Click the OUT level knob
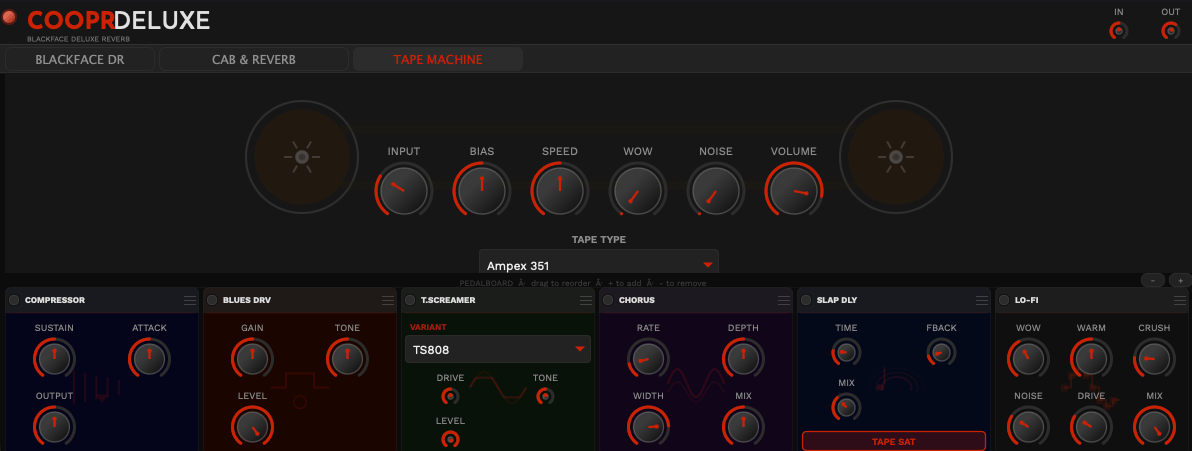 pyautogui.click(x=1171, y=30)
